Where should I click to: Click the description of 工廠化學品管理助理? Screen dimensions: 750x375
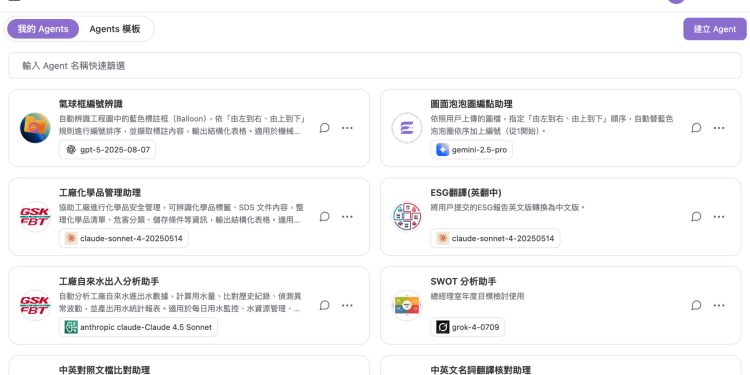coord(181,214)
